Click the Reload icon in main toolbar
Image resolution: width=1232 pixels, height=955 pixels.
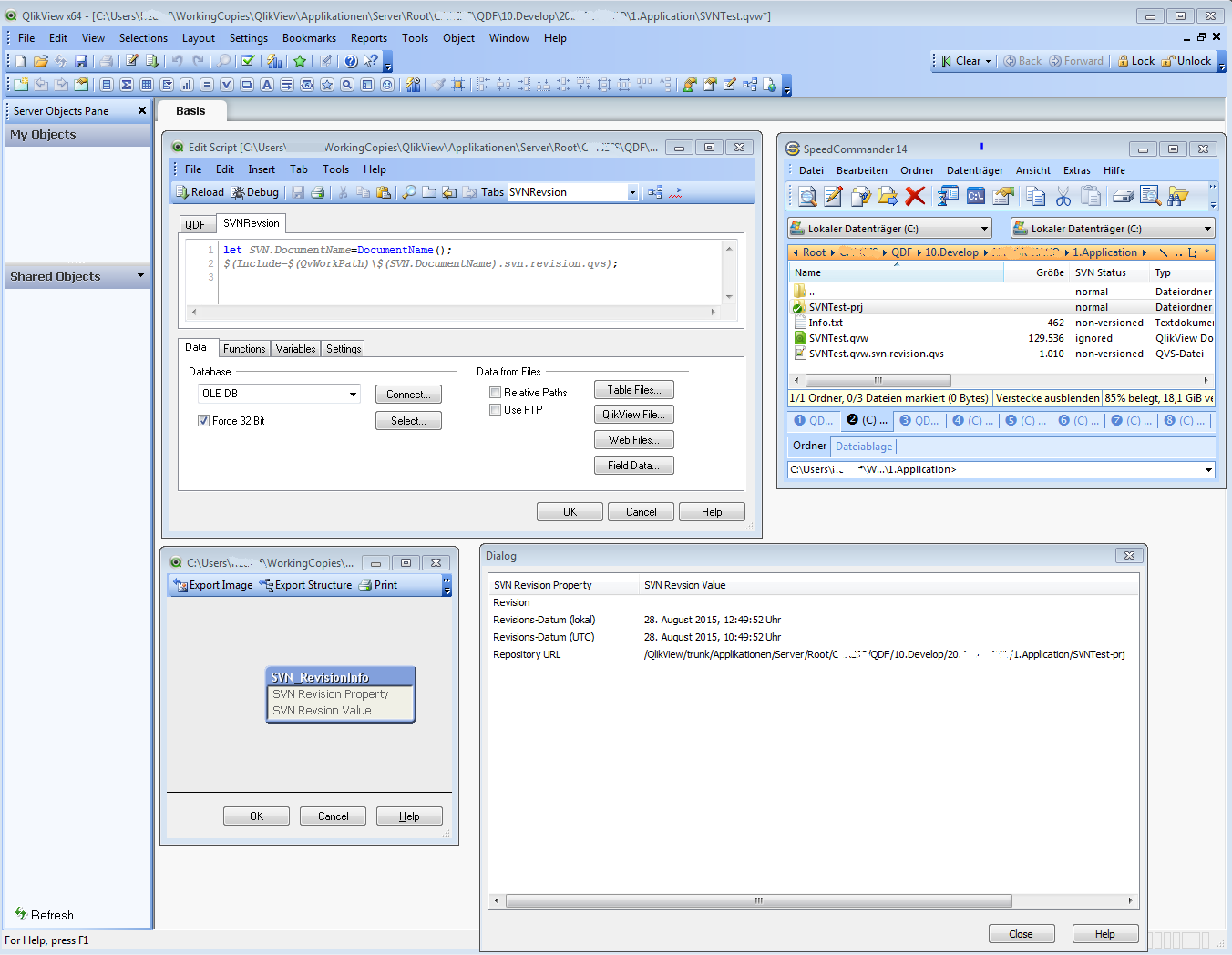pyautogui.click(x=152, y=61)
